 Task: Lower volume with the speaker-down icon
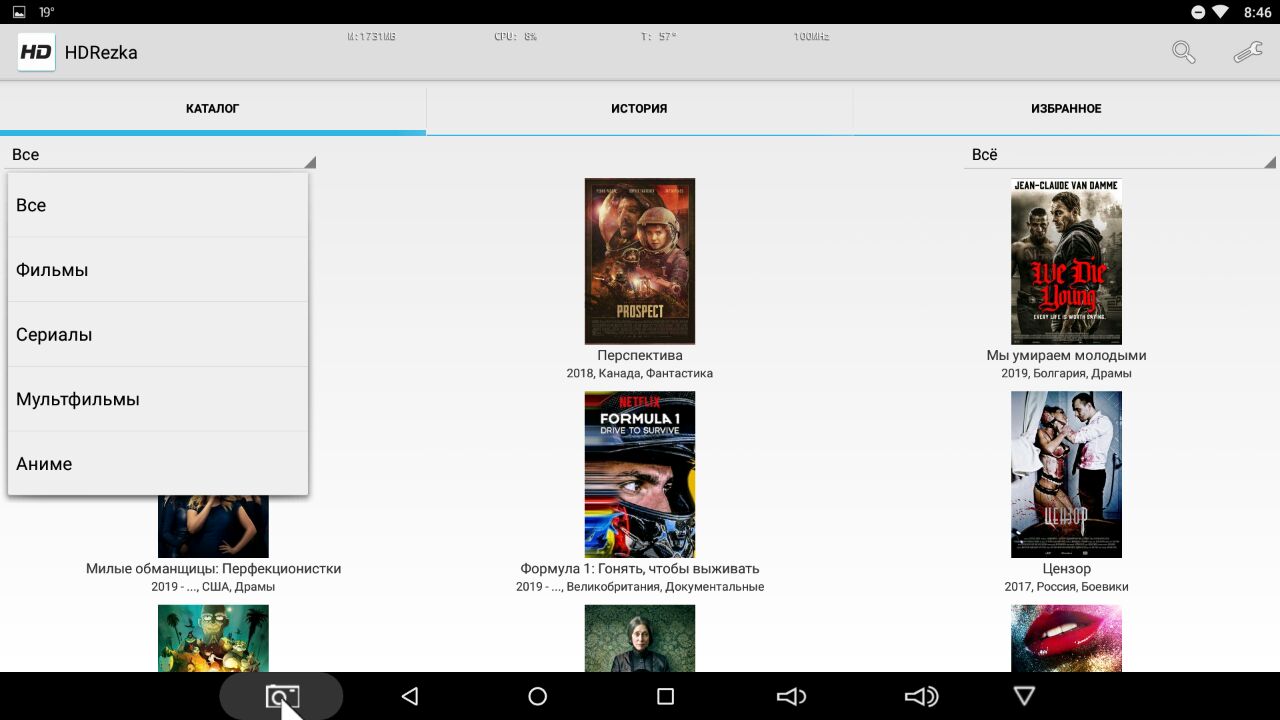pyautogui.click(x=792, y=696)
